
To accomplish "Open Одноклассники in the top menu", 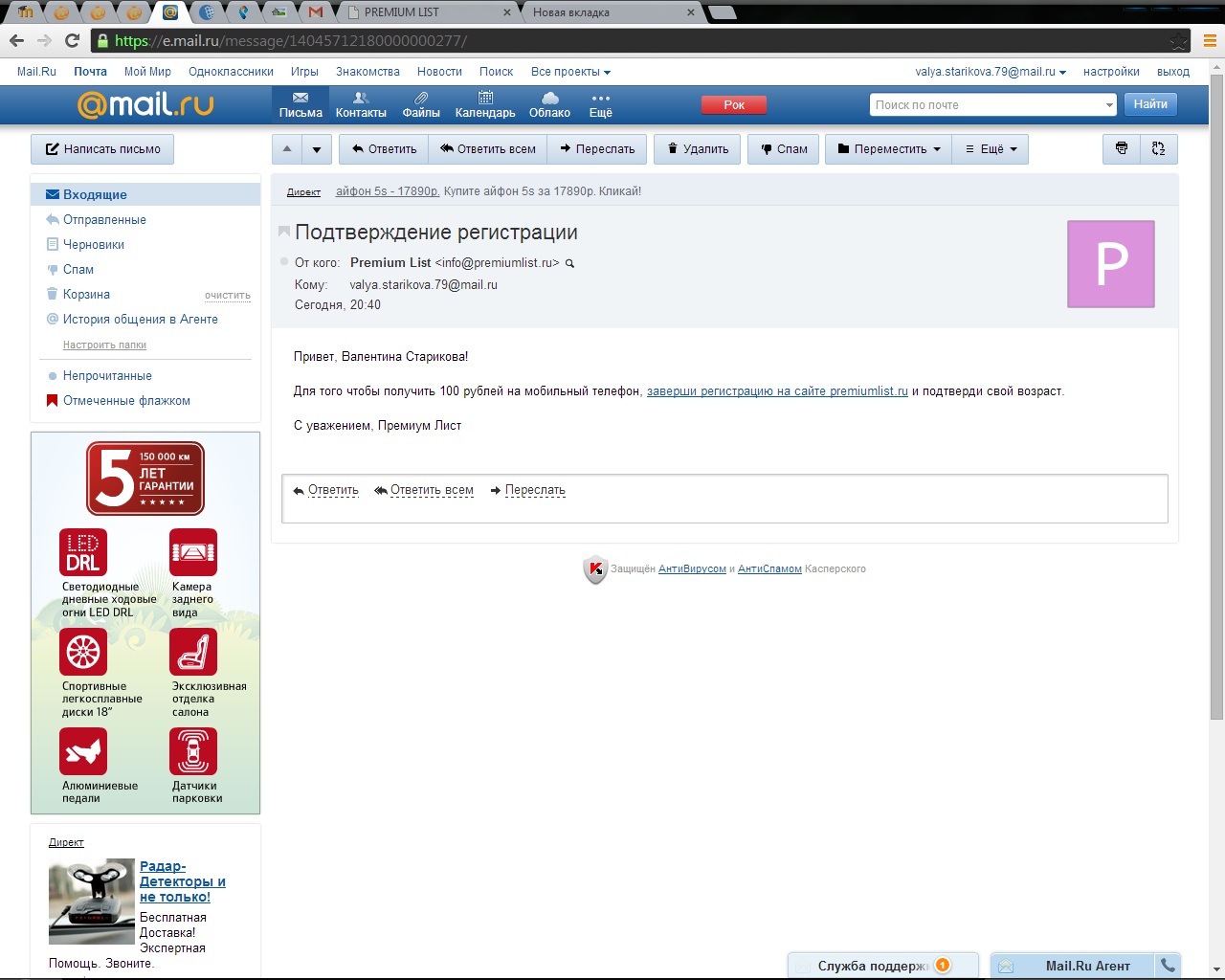I will [x=231, y=72].
